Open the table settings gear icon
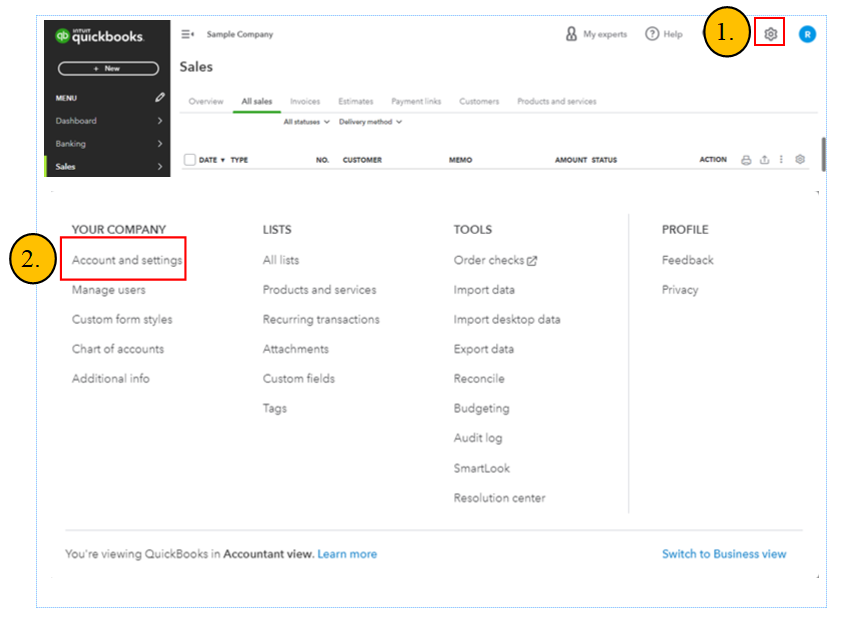The width and height of the screenshot is (859, 618). pos(800,160)
